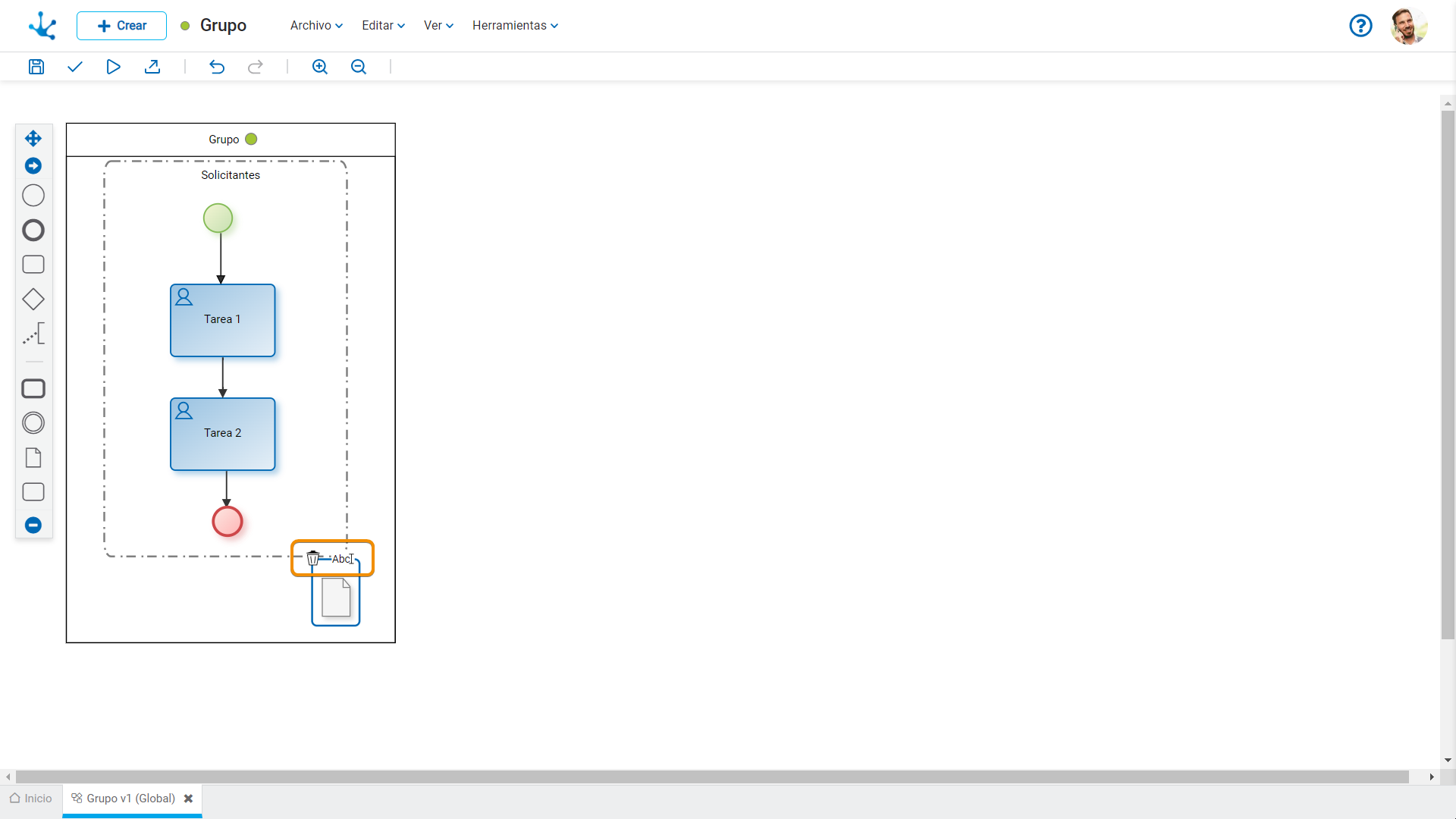Viewport: 1456px width, 819px height.
Task: Open help with question mark button
Action: pyautogui.click(x=1360, y=26)
